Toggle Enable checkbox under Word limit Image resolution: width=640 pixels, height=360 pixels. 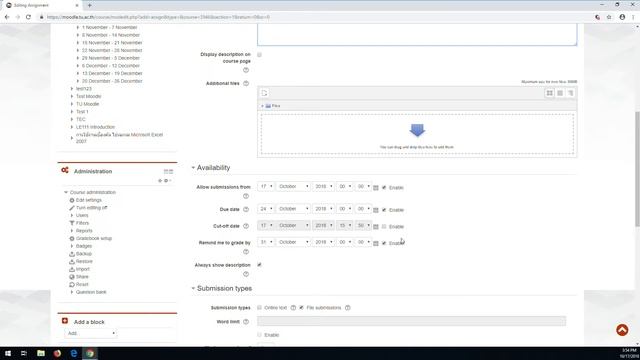(x=260, y=335)
